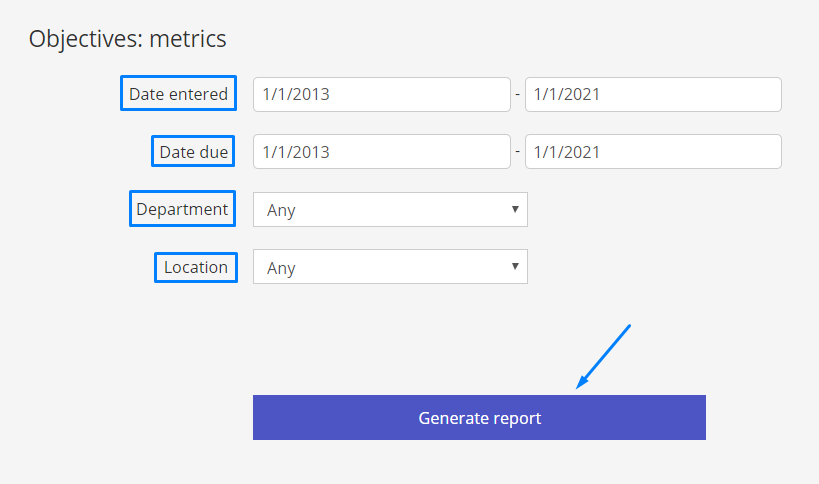Click the highlighted Date entered label

coord(179,93)
